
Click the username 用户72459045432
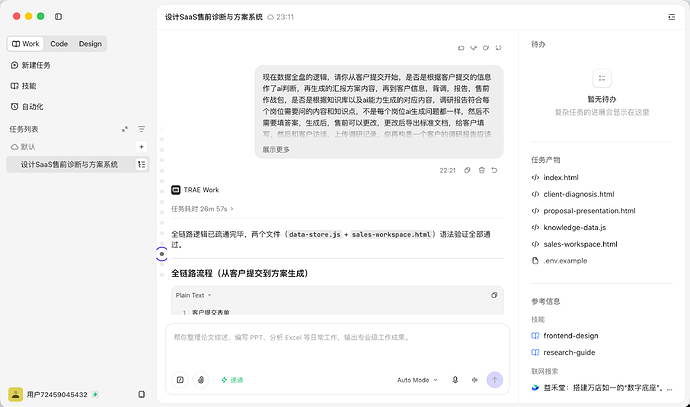click(57, 394)
